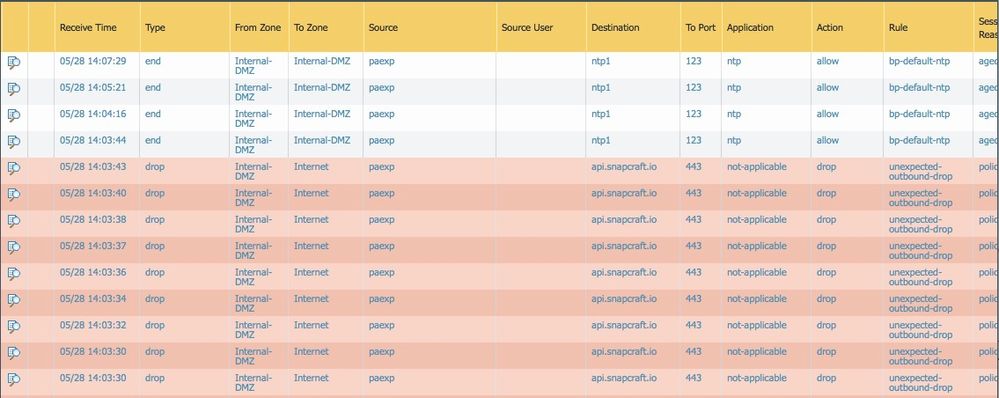
Task: Click destination api.snapcraft.io in 14:03:36 row
Action: [624, 273]
